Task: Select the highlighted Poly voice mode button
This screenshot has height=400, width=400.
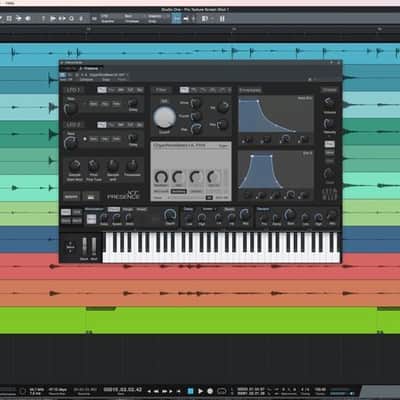Action: (330, 144)
